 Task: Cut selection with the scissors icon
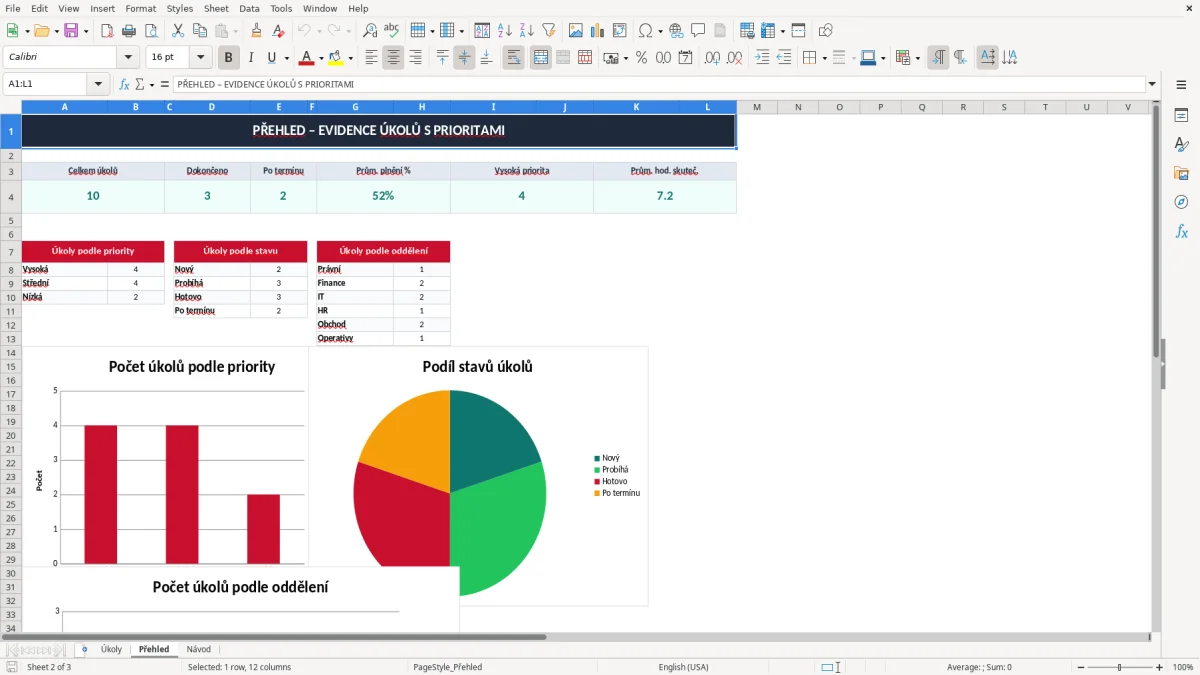(178, 31)
